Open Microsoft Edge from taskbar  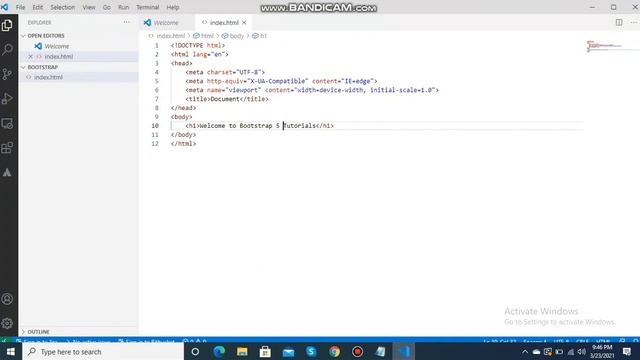tap(219, 351)
